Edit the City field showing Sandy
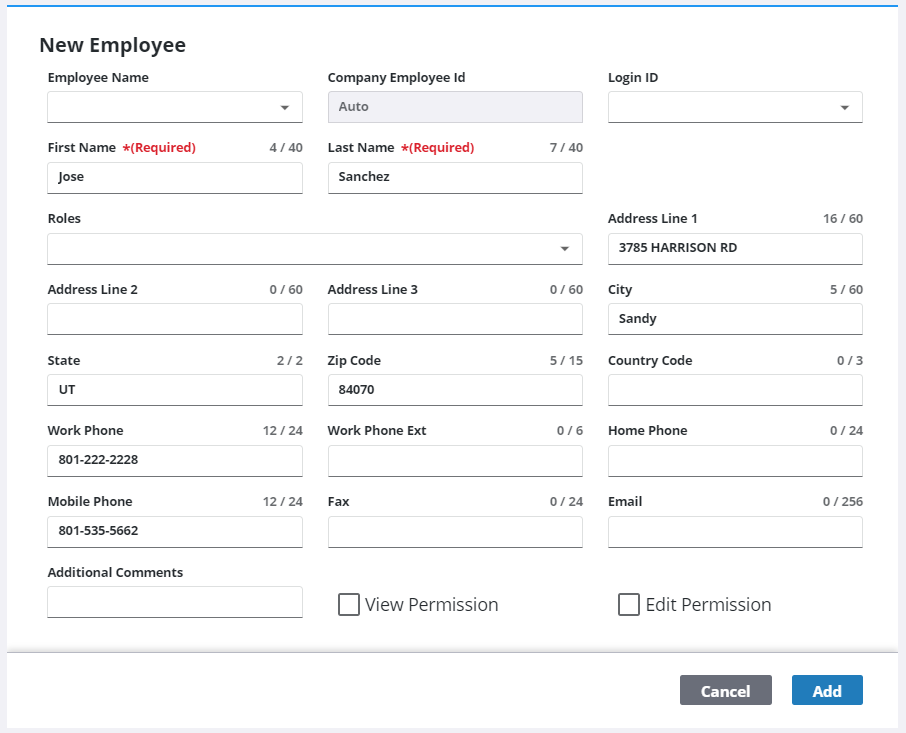 [734, 320]
